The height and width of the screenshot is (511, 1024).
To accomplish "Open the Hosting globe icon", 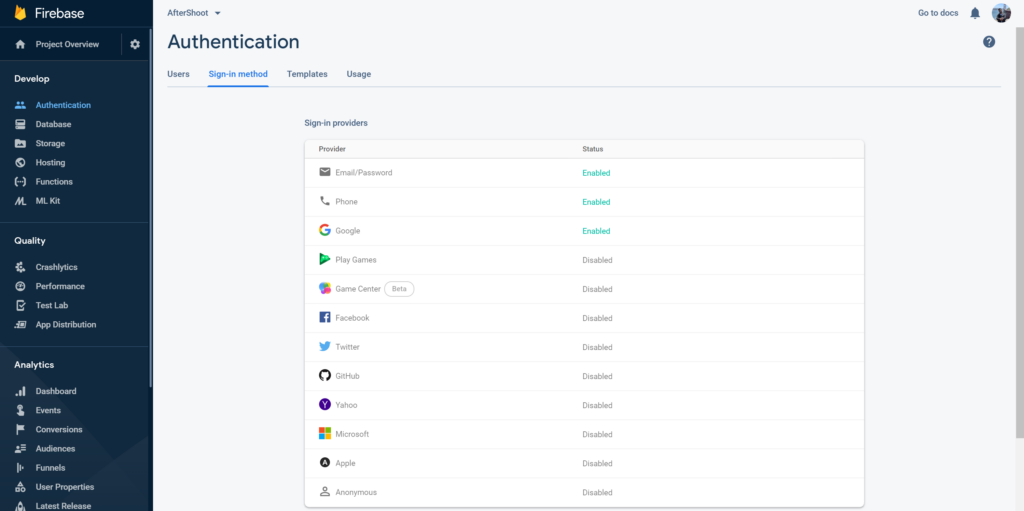I will click(x=20, y=163).
